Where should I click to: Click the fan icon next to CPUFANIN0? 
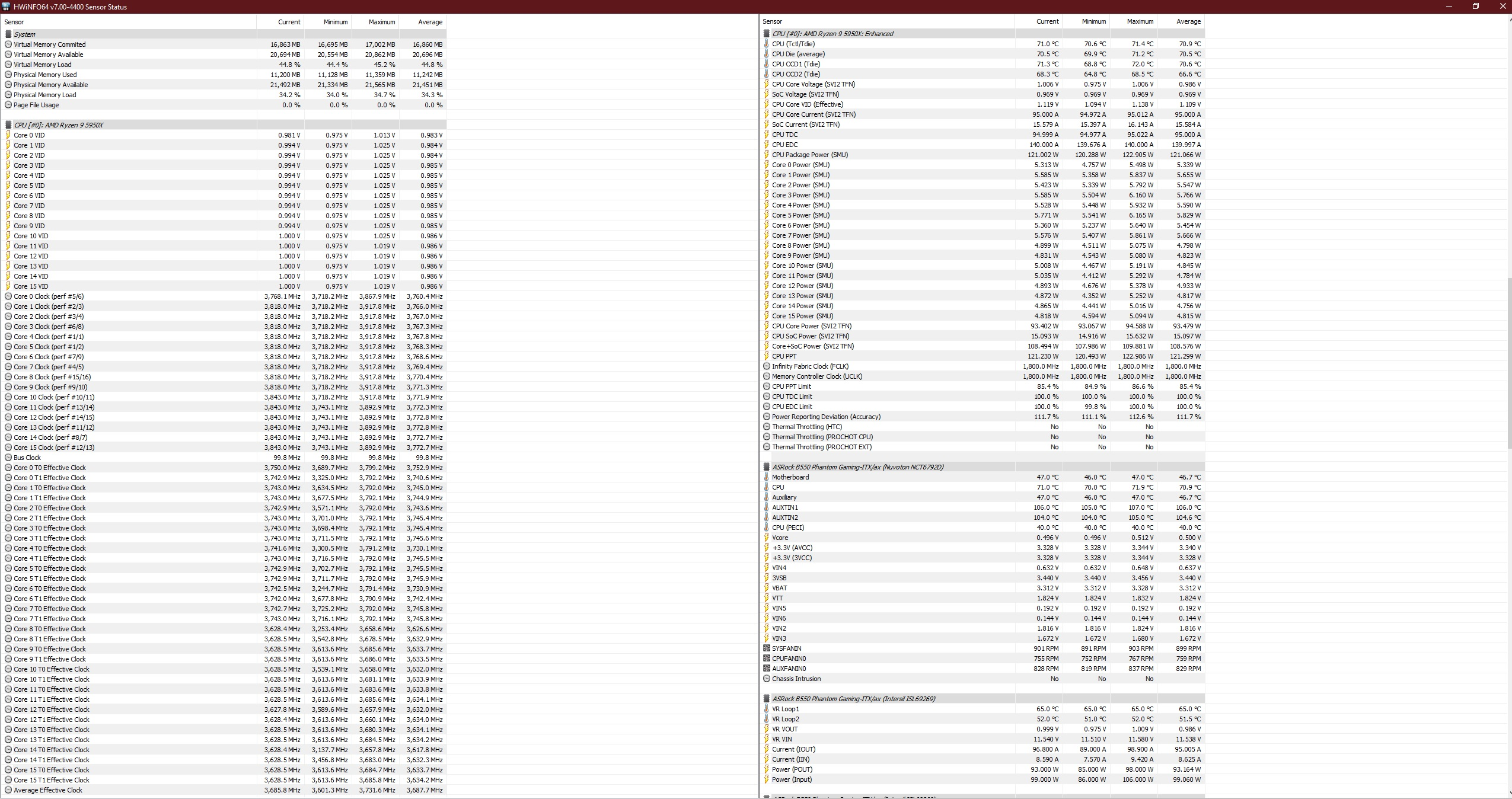click(x=767, y=659)
